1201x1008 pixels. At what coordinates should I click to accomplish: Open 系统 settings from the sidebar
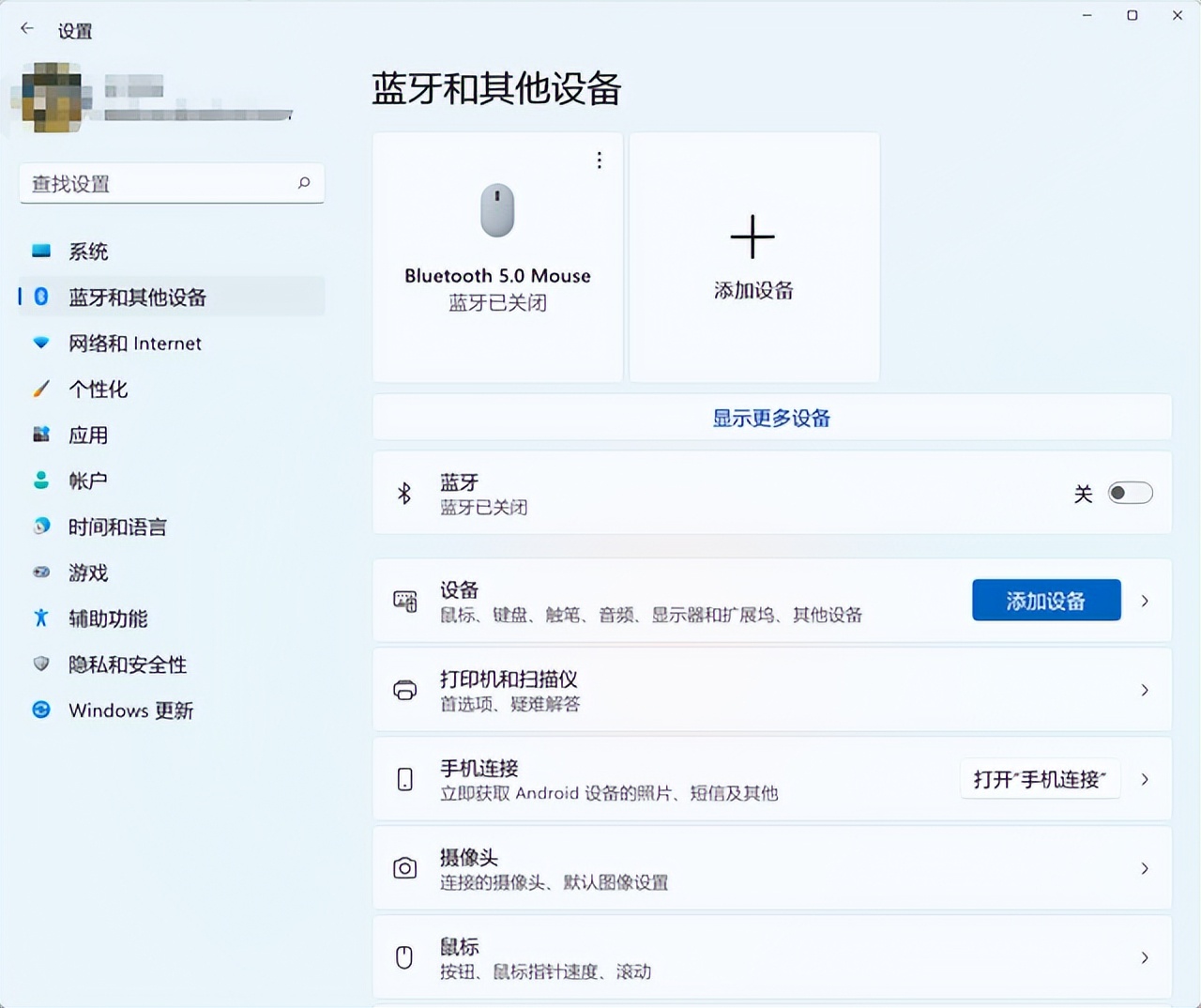pos(90,251)
